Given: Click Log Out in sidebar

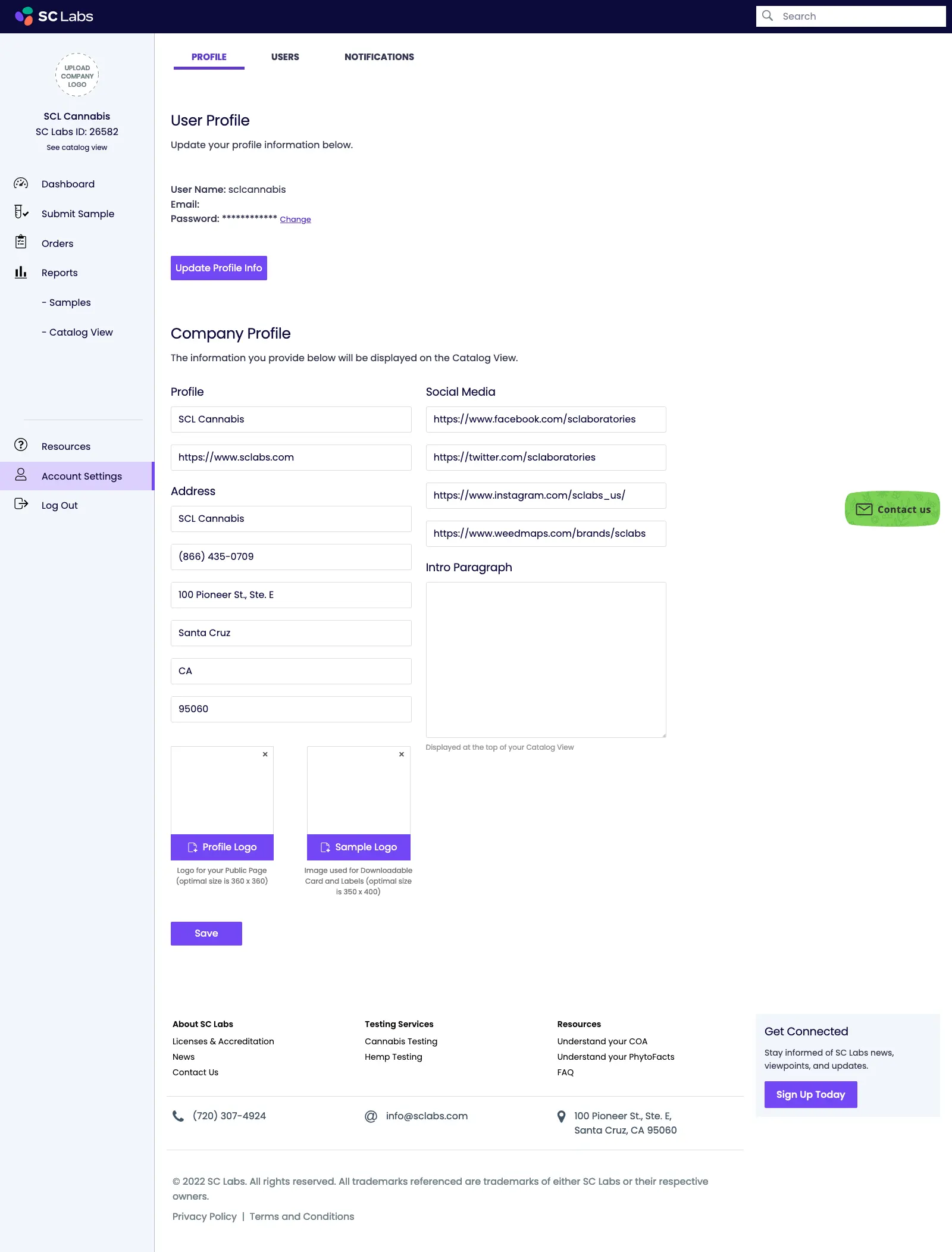Looking at the screenshot, I should click(59, 505).
